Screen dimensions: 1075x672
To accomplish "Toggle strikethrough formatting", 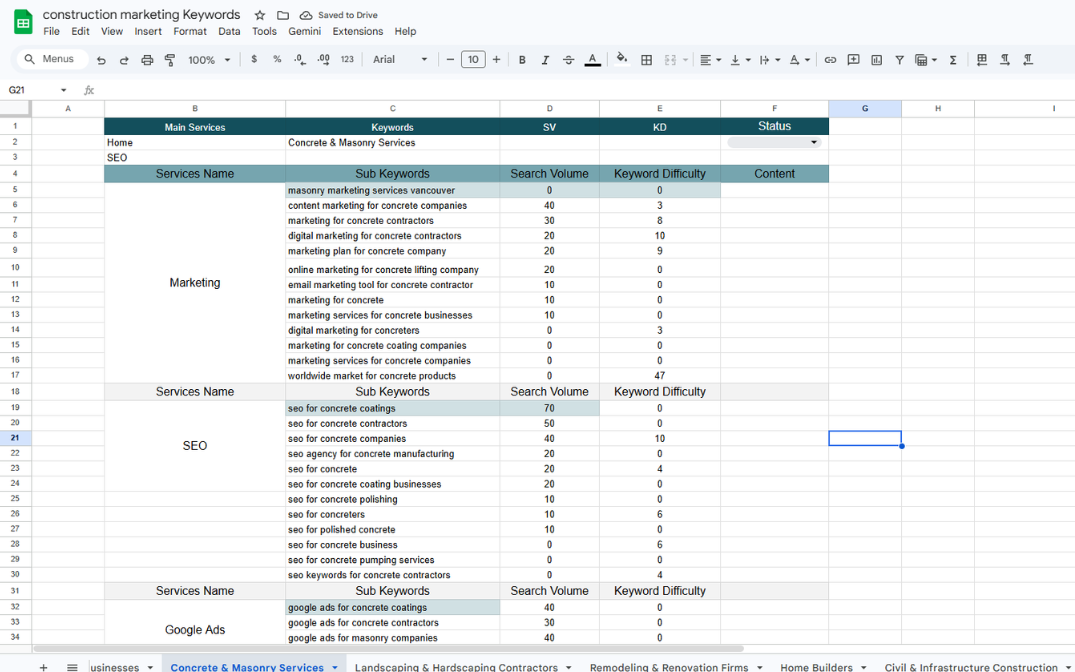I will [568, 60].
